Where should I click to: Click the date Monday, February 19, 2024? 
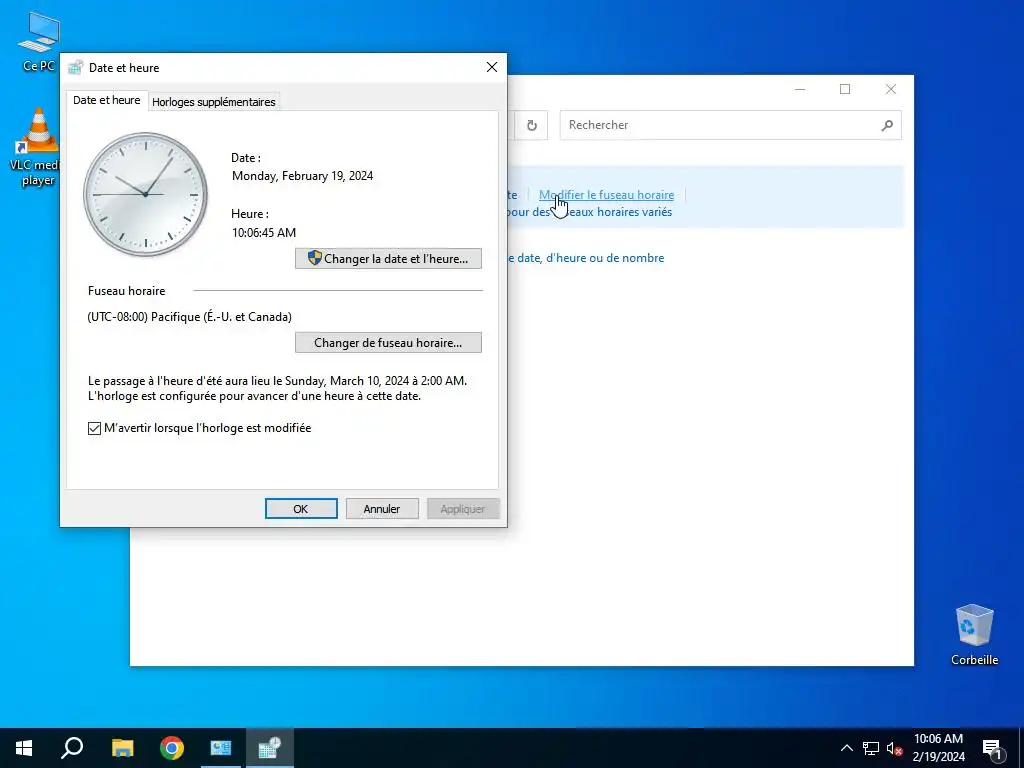[302, 176]
